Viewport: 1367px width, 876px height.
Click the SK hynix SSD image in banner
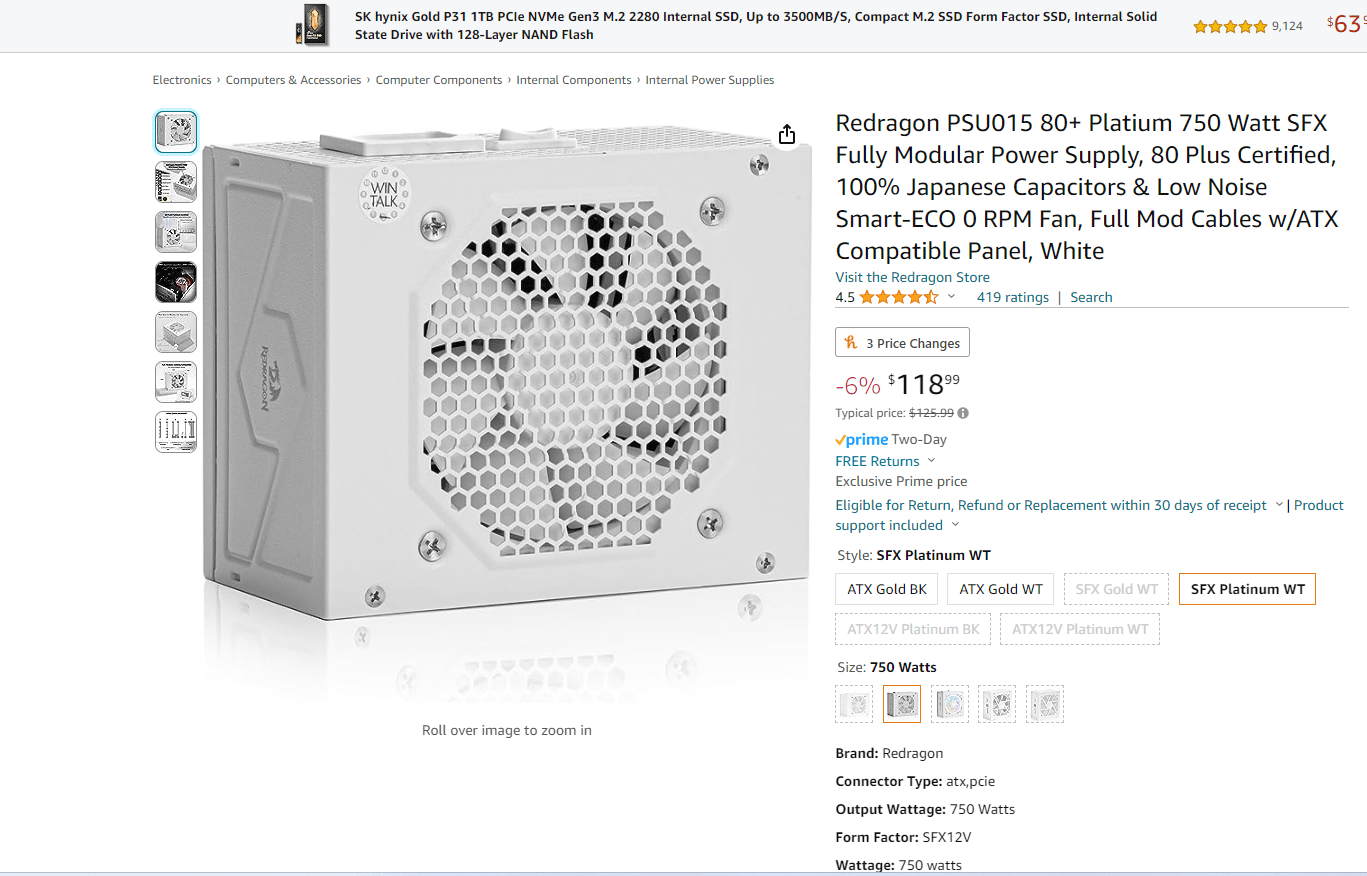click(313, 26)
